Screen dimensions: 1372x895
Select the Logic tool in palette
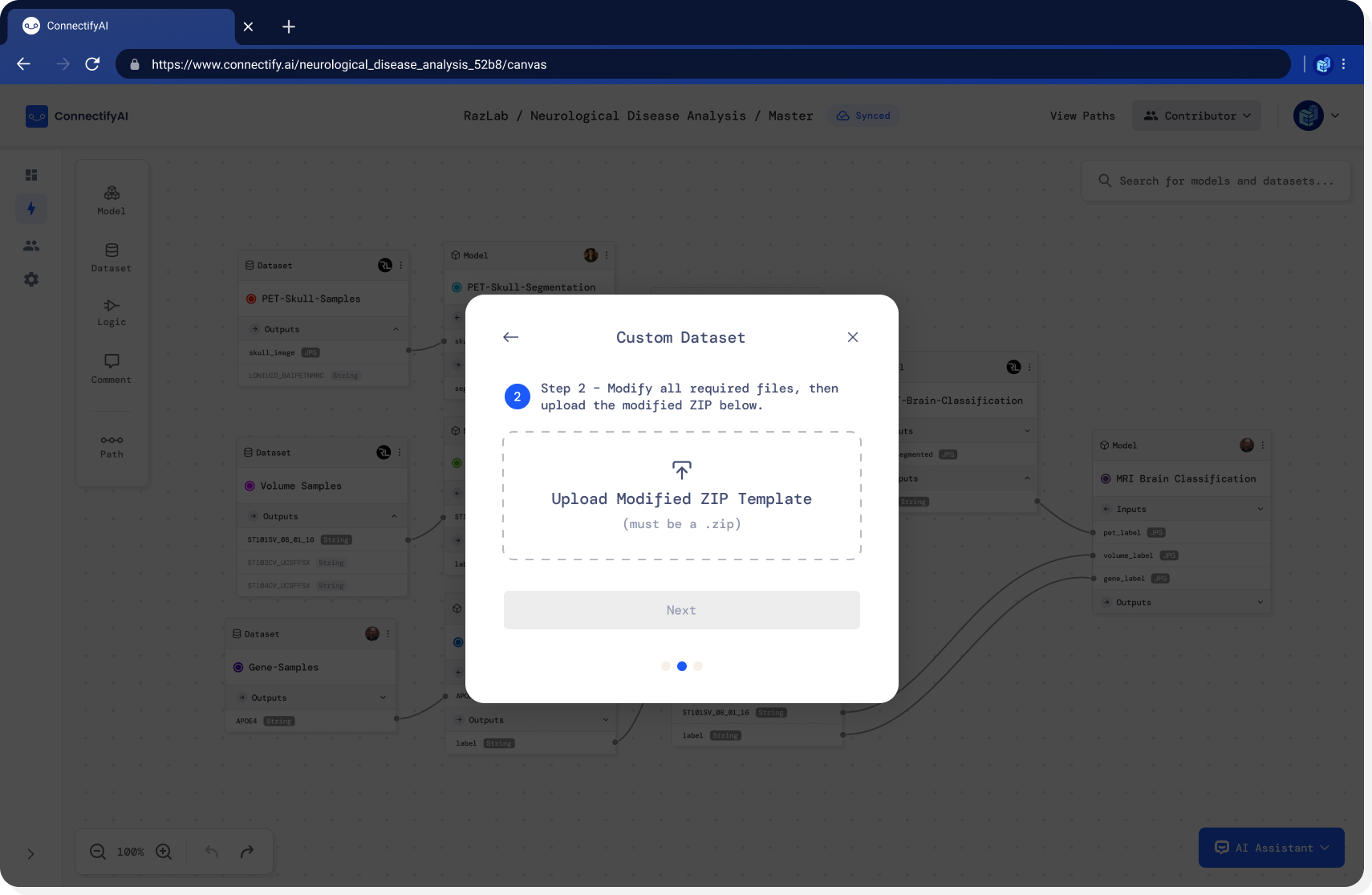coord(112,312)
